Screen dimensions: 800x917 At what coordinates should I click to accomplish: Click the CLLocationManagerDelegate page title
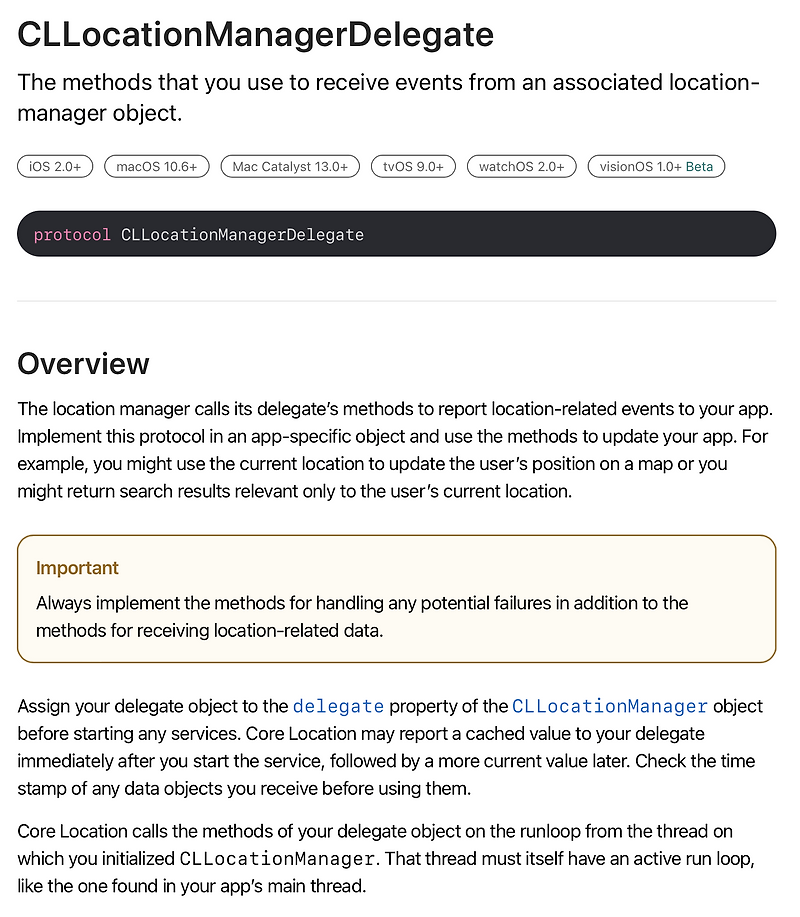256,35
